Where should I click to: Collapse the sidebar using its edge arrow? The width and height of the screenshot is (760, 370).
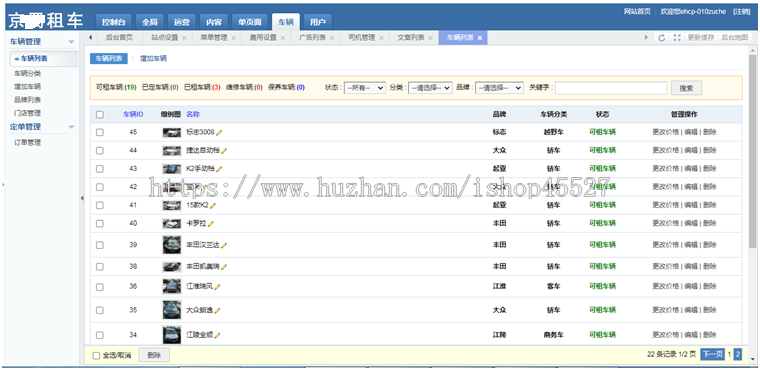[x=81, y=198]
